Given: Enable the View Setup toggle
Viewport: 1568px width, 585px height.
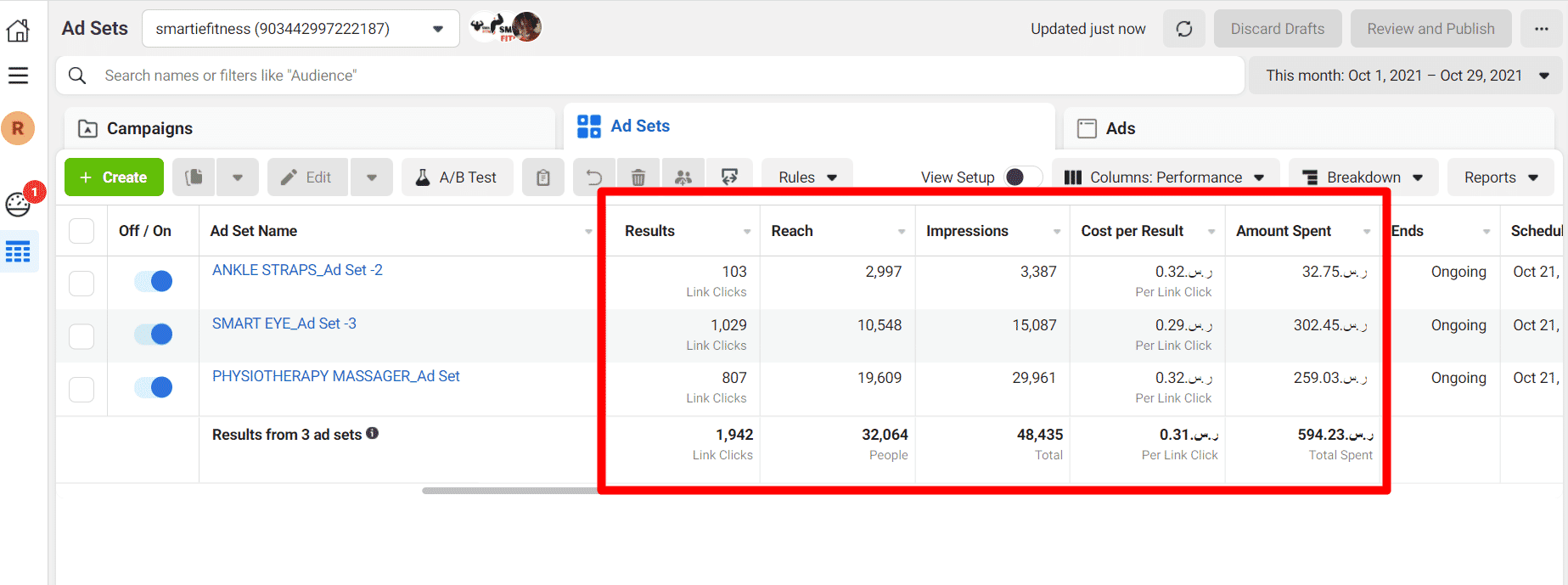Looking at the screenshot, I should 1021,177.
